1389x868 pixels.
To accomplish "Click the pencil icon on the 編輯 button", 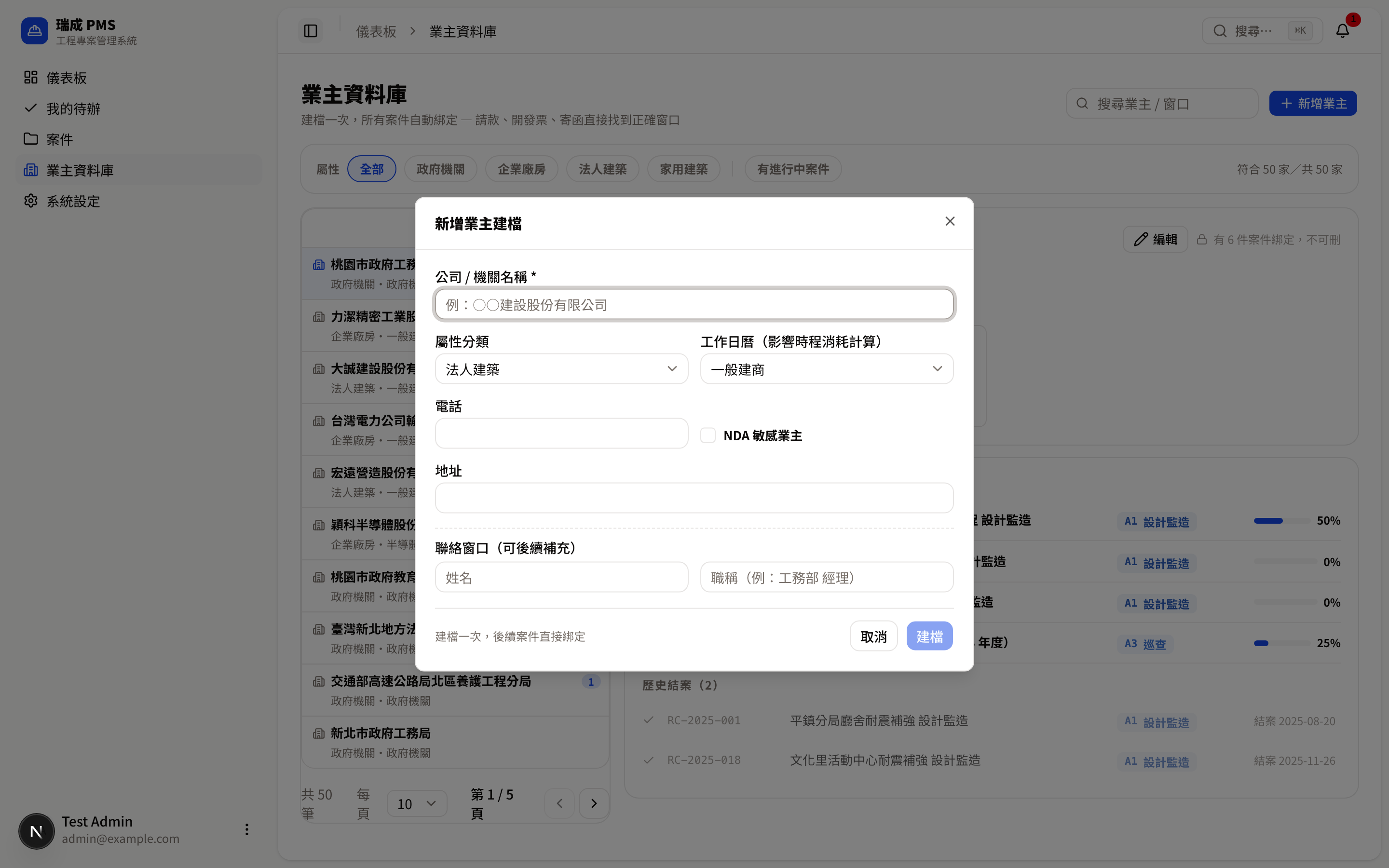I will tap(1141, 239).
